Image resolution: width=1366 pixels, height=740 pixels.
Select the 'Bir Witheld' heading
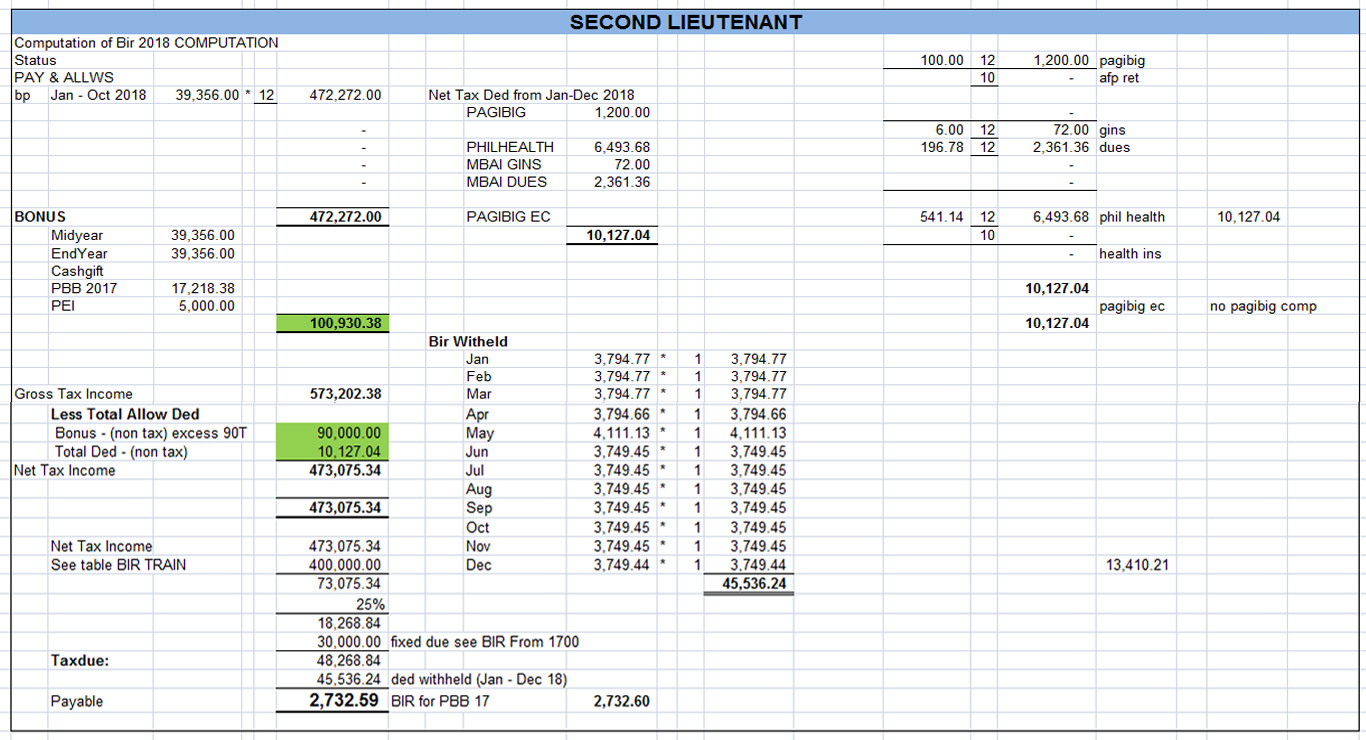(x=468, y=341)
